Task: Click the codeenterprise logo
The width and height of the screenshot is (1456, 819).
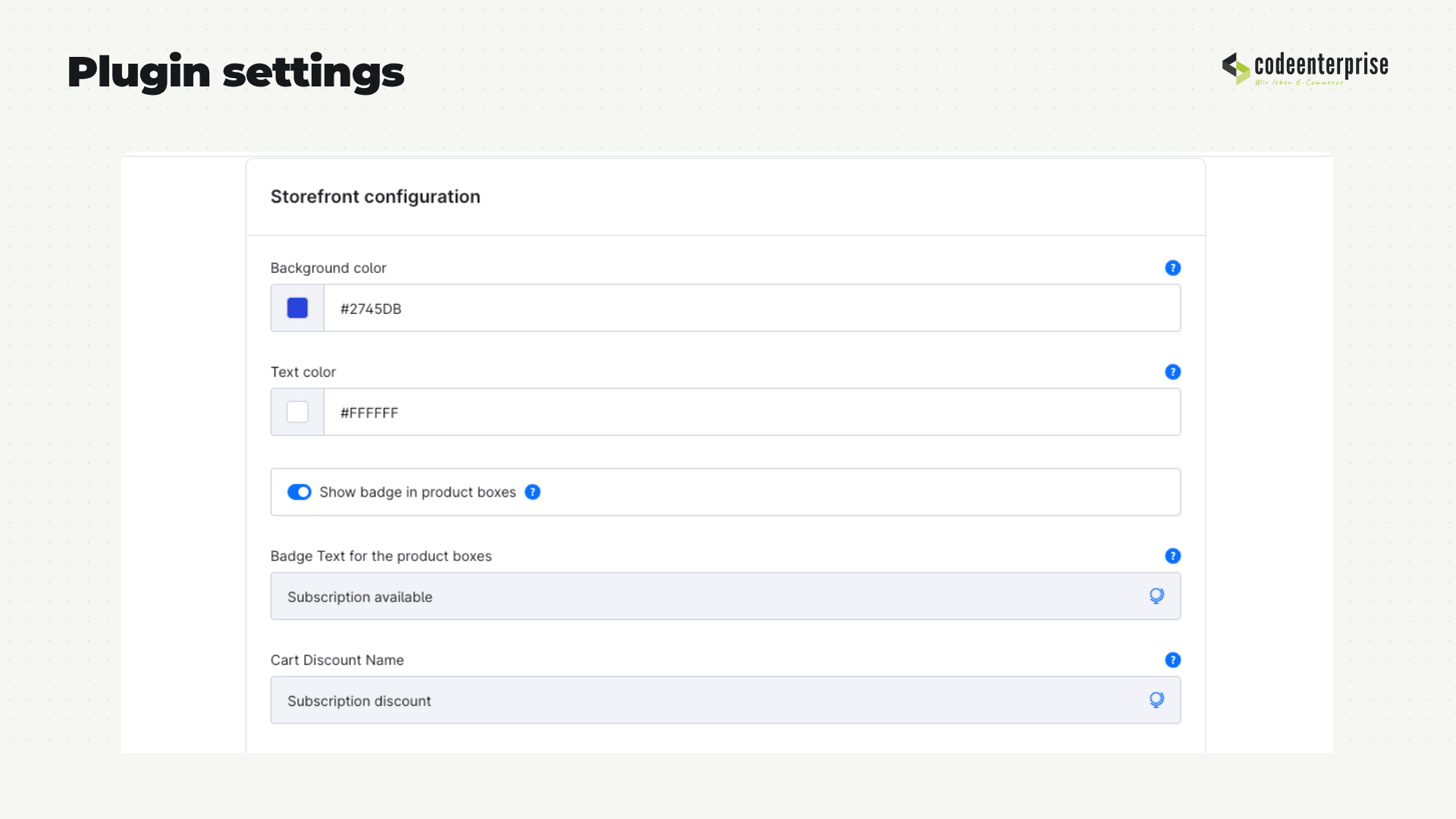Action: pos(1305,68)
